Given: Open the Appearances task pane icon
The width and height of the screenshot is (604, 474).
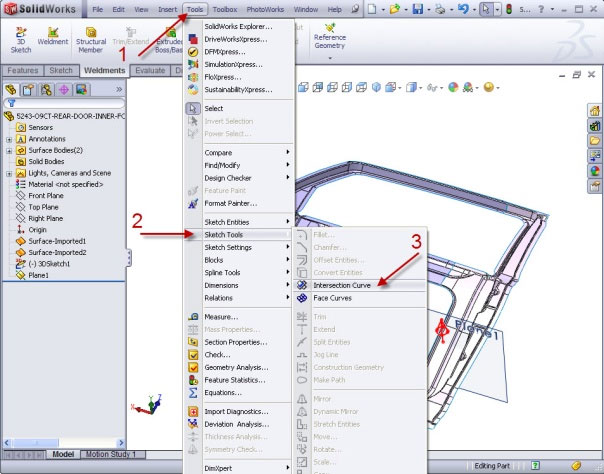Looking at the screenshot, I should coord(595,171).
